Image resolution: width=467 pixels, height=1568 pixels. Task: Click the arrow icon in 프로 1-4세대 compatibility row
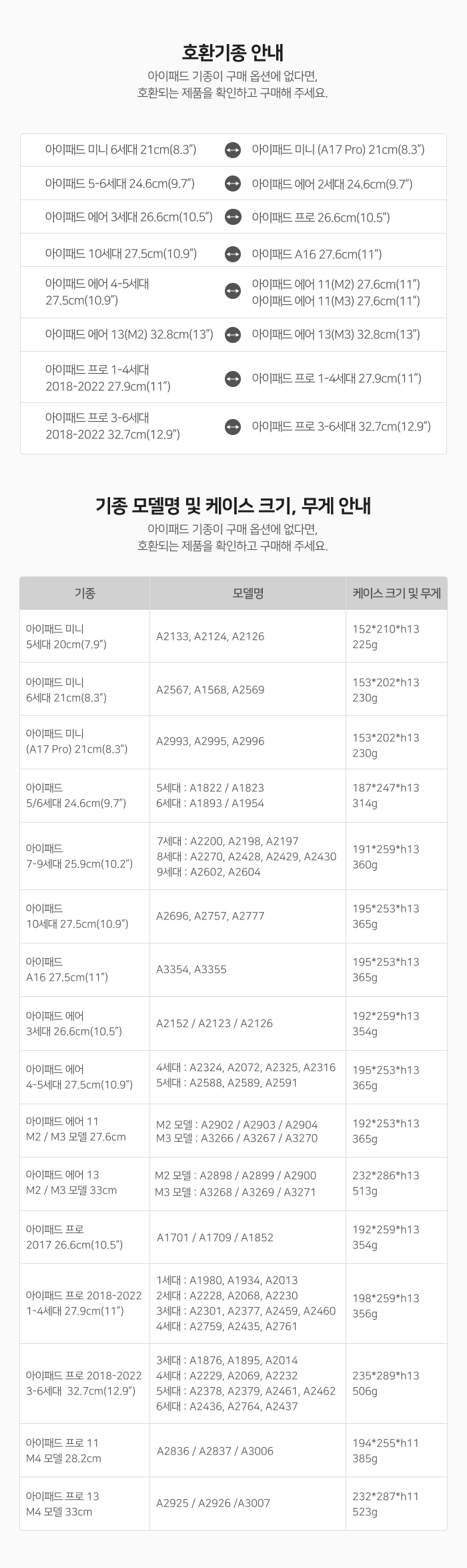(x=232, y=378)
